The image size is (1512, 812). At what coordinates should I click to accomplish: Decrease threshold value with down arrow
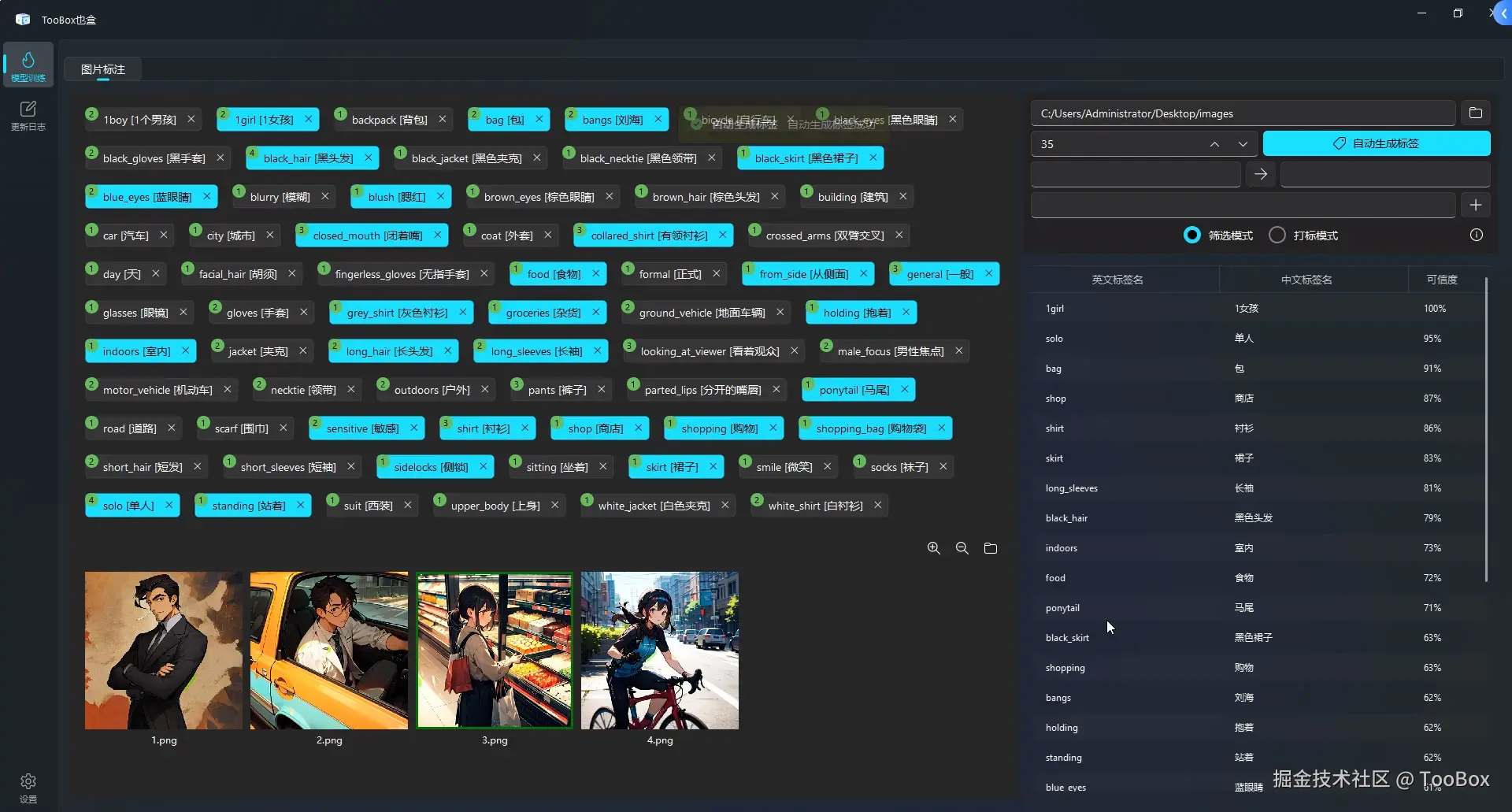pyautogui.click(x=1243, y=144)
